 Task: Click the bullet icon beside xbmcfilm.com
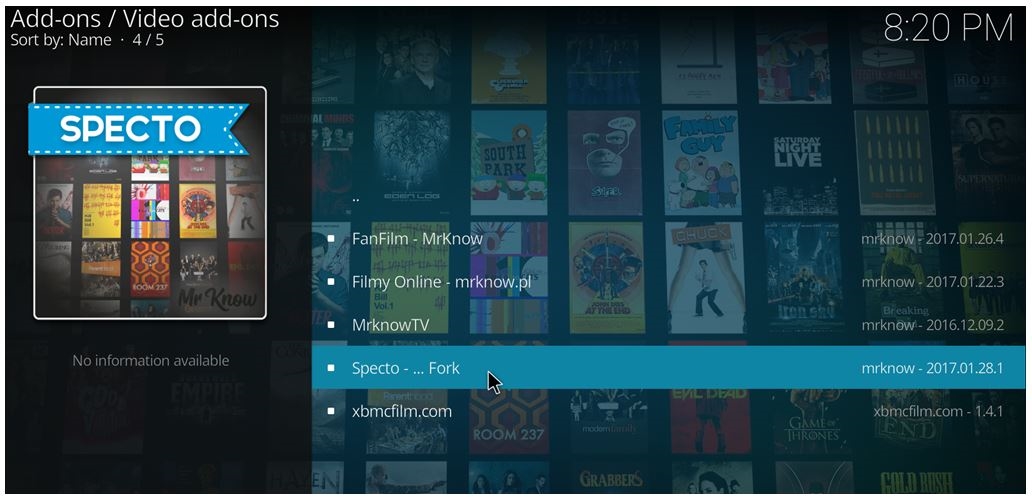(331, 411)
